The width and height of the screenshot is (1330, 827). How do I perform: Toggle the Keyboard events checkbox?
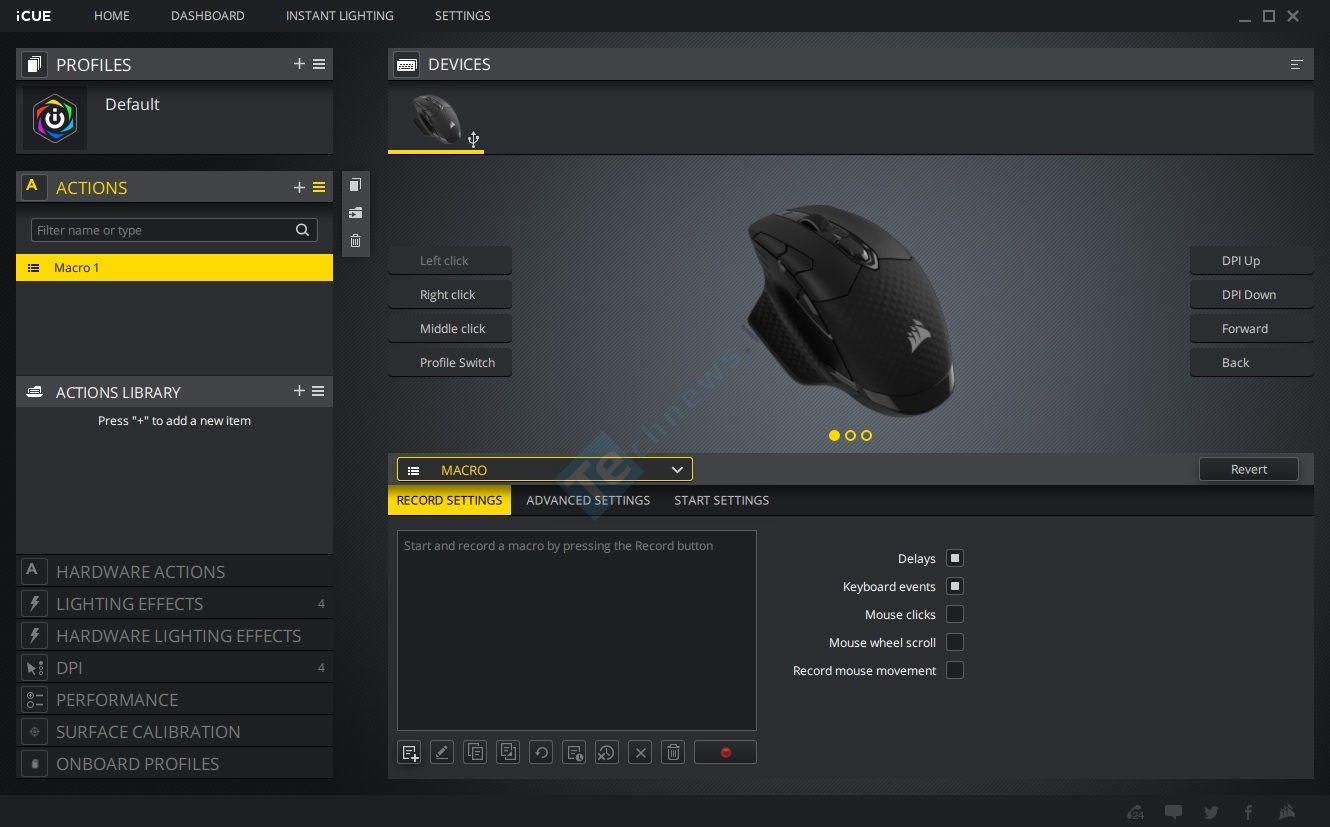[x=955, y=586]
